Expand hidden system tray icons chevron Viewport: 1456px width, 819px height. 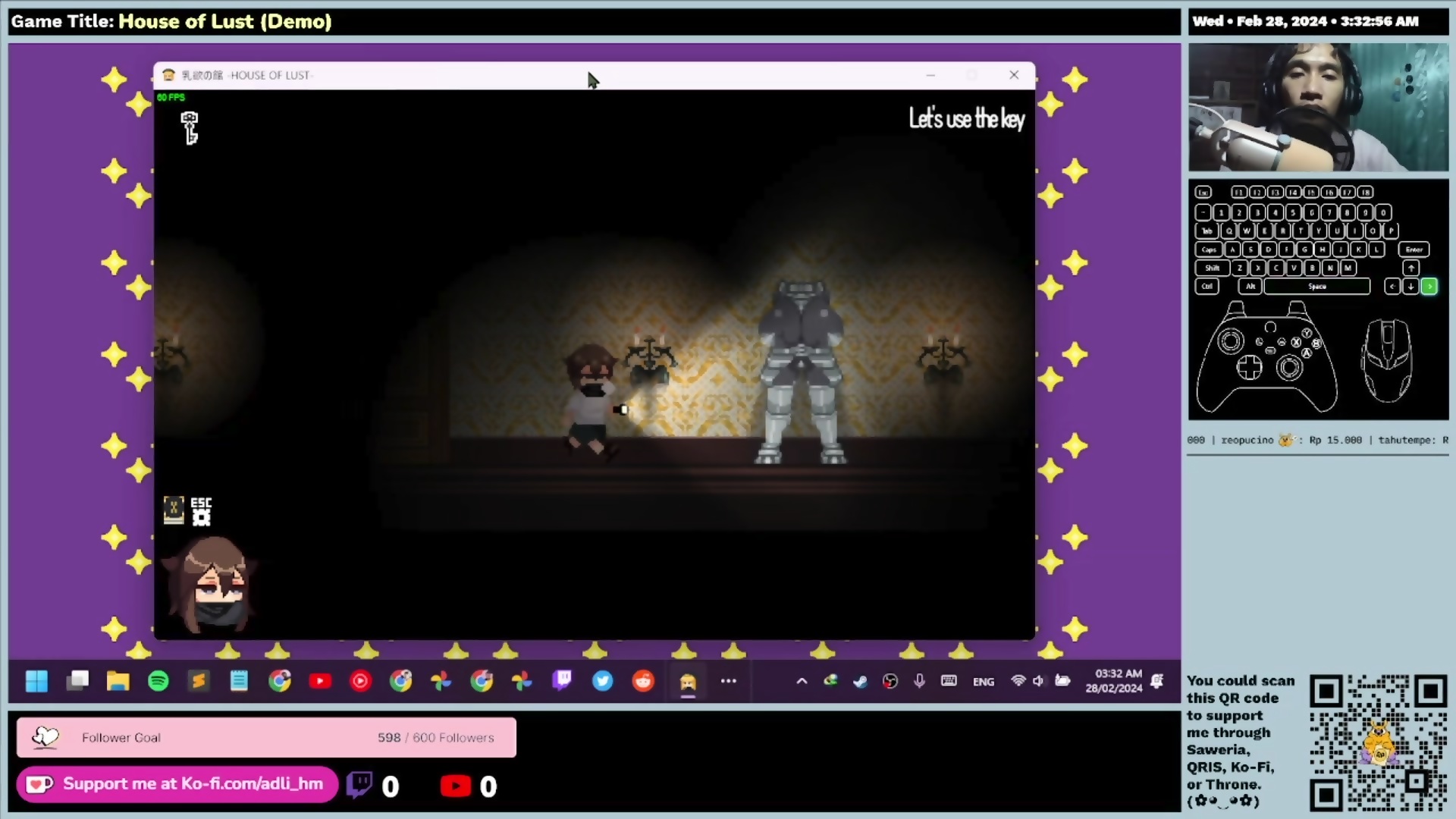[x=802, y=681]
